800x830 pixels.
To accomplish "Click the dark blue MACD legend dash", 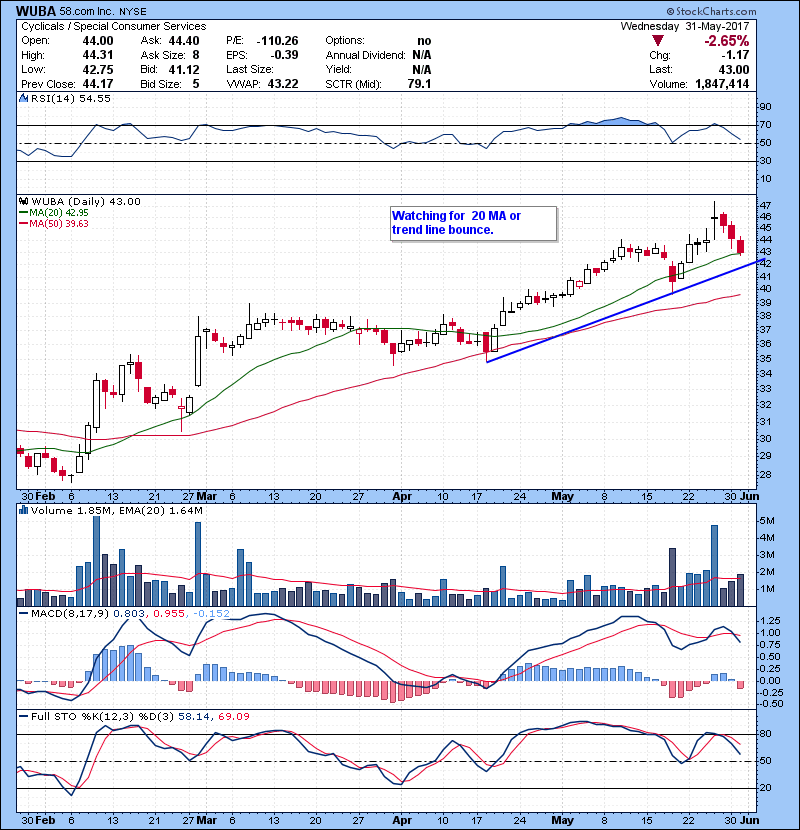I will [x=24, y=614].
